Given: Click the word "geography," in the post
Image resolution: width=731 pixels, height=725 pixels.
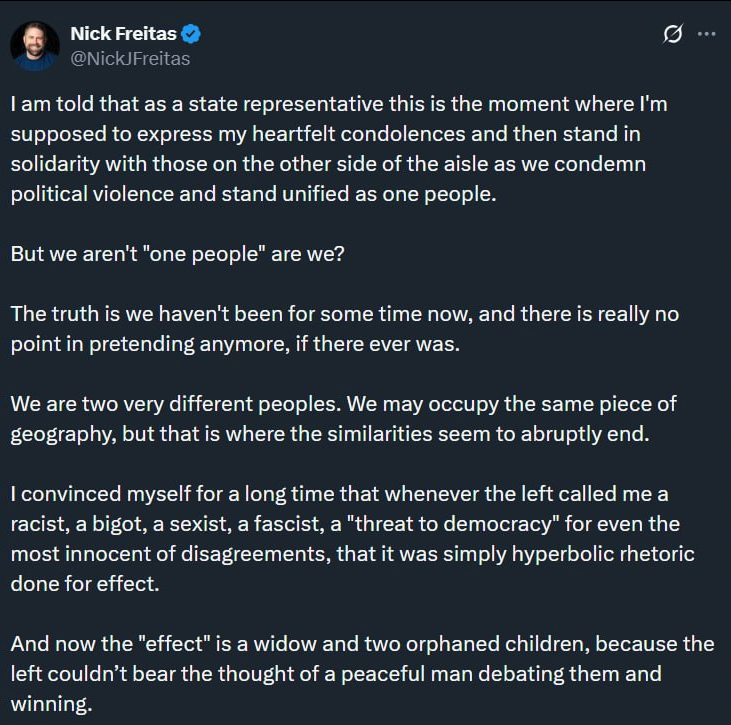Looking at the screenshot, I should (63, 435).
